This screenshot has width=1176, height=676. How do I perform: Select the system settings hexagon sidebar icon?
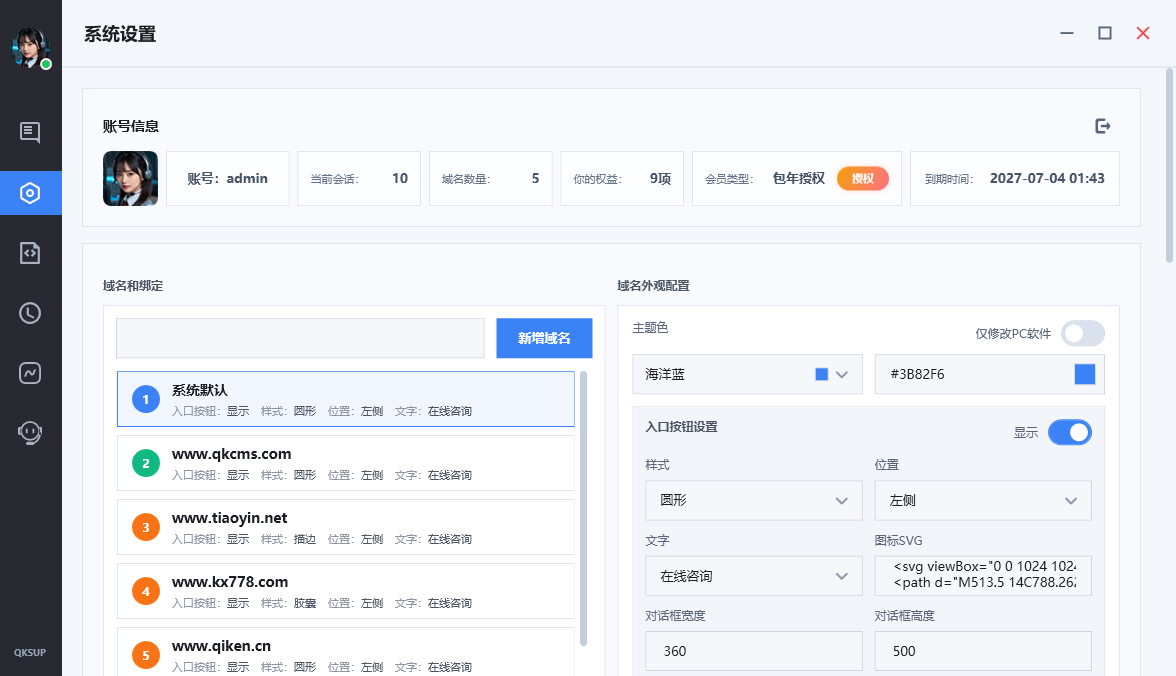(30, 193)
